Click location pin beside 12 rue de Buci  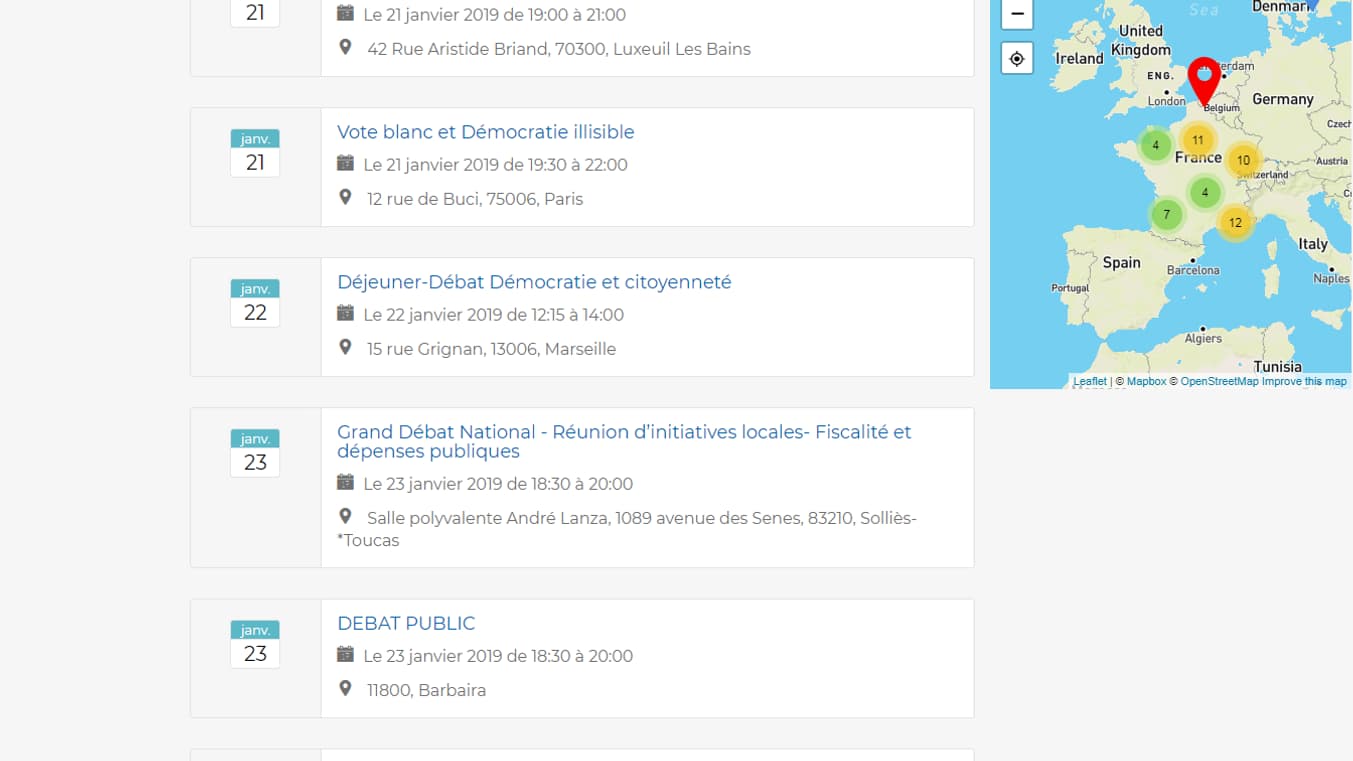[346, 198]
